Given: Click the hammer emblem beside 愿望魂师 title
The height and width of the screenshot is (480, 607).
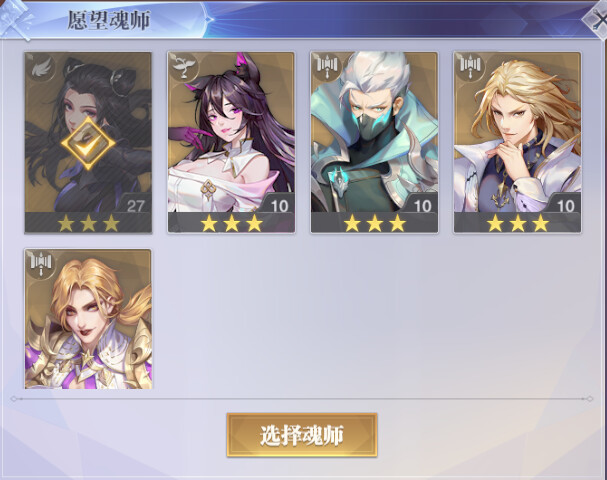Looking at the screenshot, I should pyautogui.click(x=15, y=21).
